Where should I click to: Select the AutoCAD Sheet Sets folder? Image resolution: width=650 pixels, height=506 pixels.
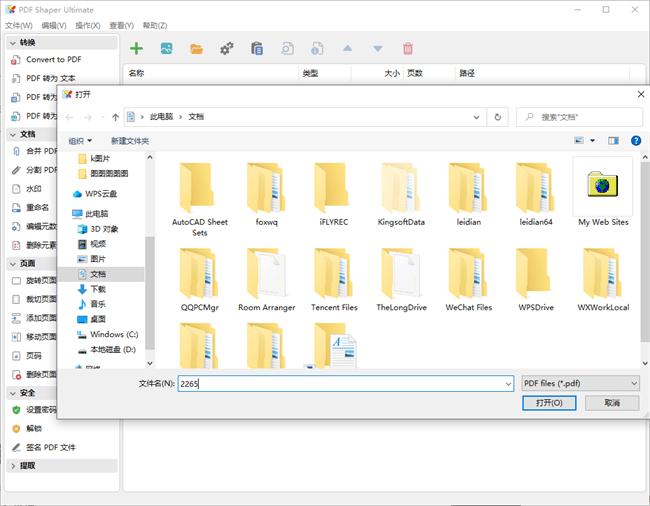(x=200, y=199)
